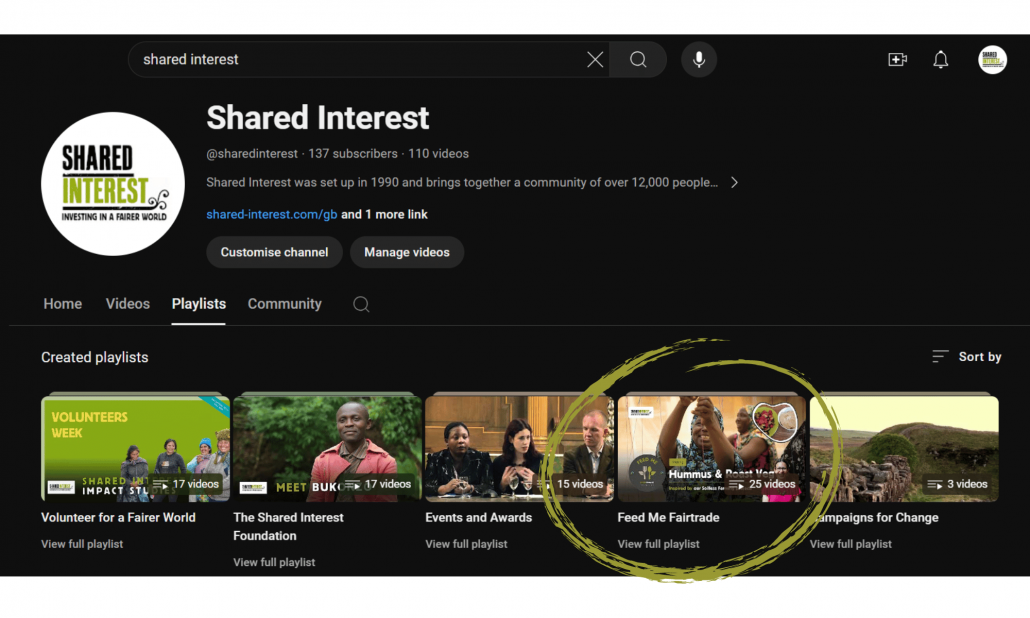The width and height of the screenshot is (1030, 618).
Task: View full playlist for Events and Awards
Action: click(x=466, y=544)
